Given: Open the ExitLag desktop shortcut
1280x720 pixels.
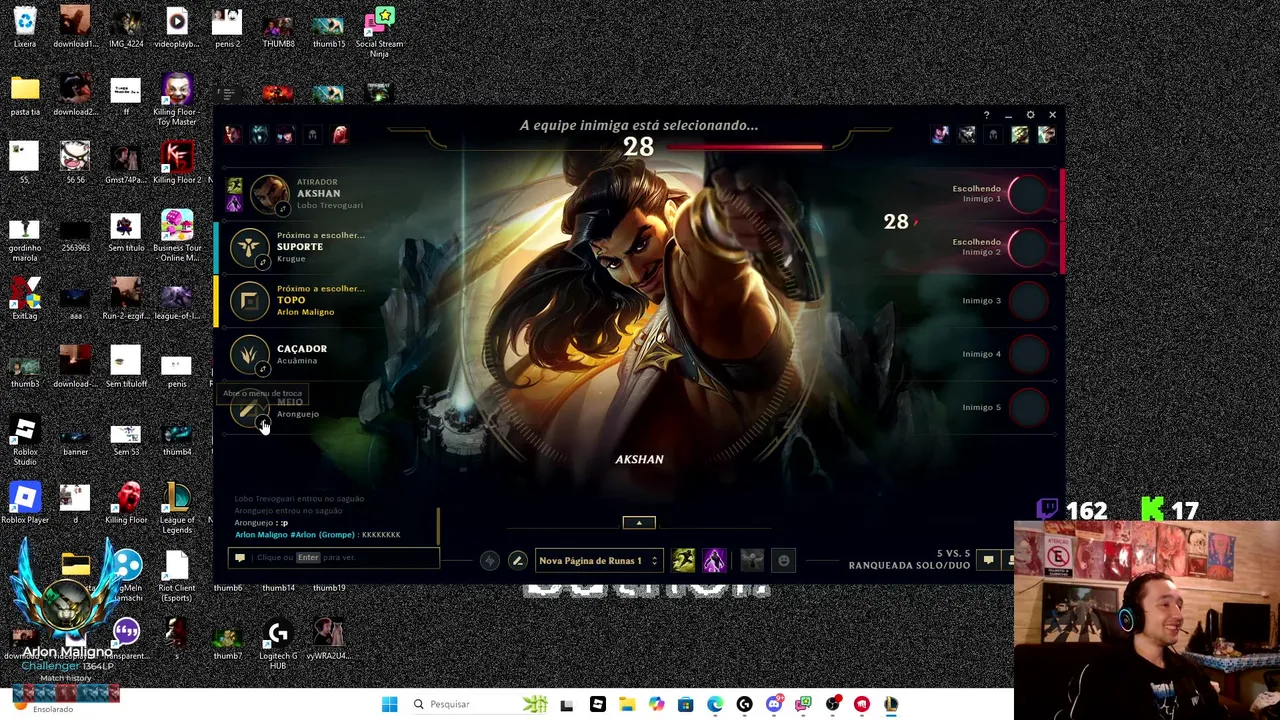Looking at the screenshot, I should pos(25,300).
